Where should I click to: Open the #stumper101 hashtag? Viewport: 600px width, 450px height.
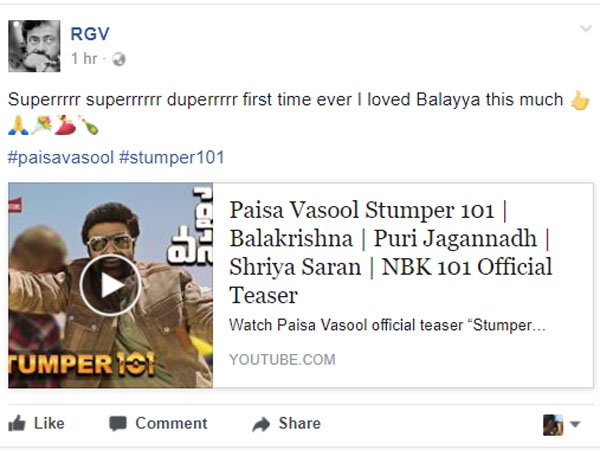pos(172,158)
